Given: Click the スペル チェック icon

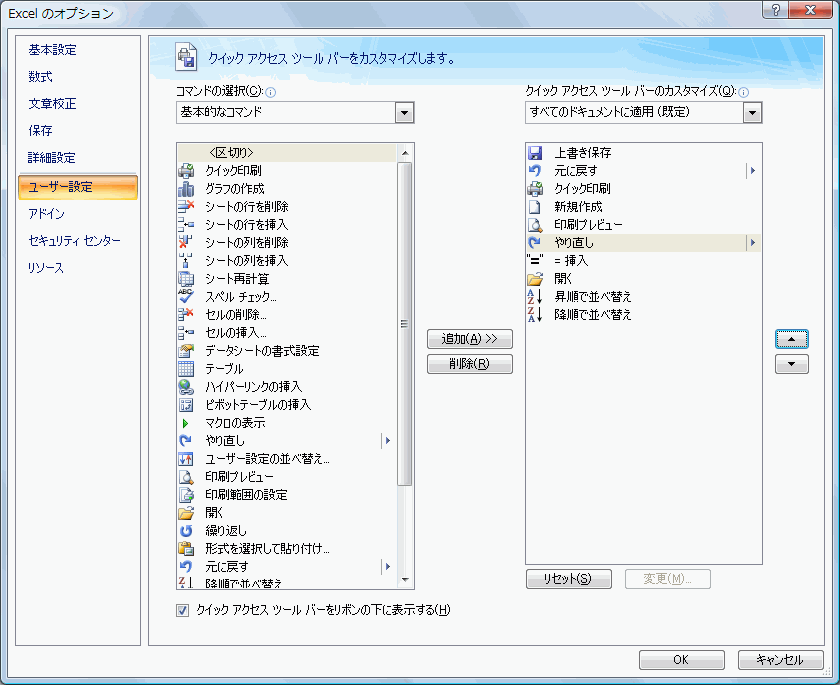Looking at the screenshot, I should [186, 297].
